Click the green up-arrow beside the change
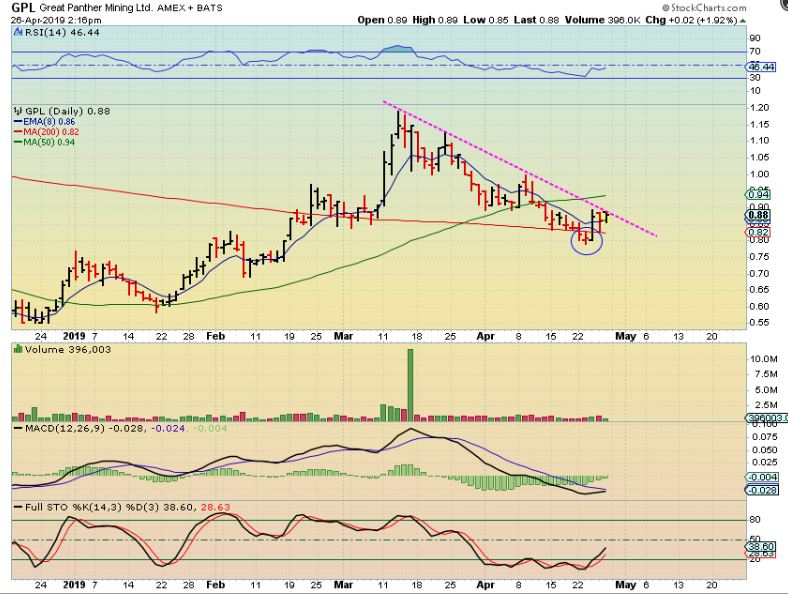Image resolution: width=788 pixels, height=594 pixels. [x=743, y=21]
